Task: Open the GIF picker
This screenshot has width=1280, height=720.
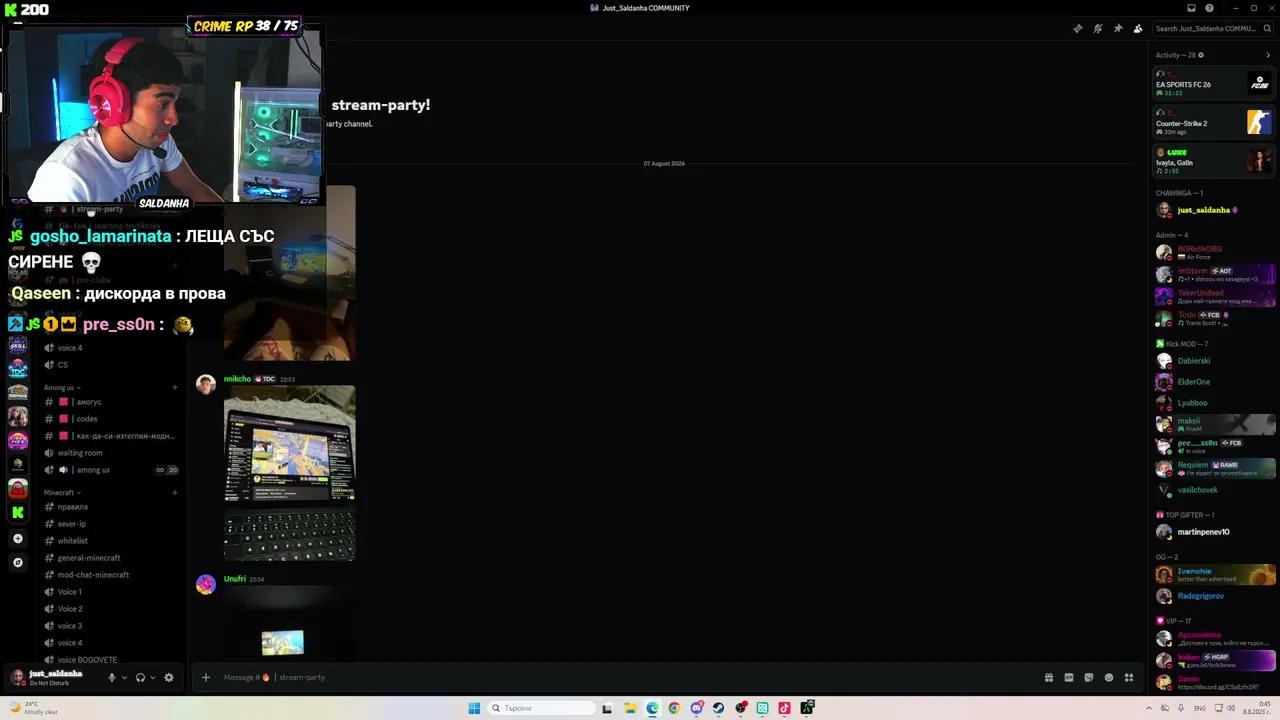Action: tap(1069, 677)
